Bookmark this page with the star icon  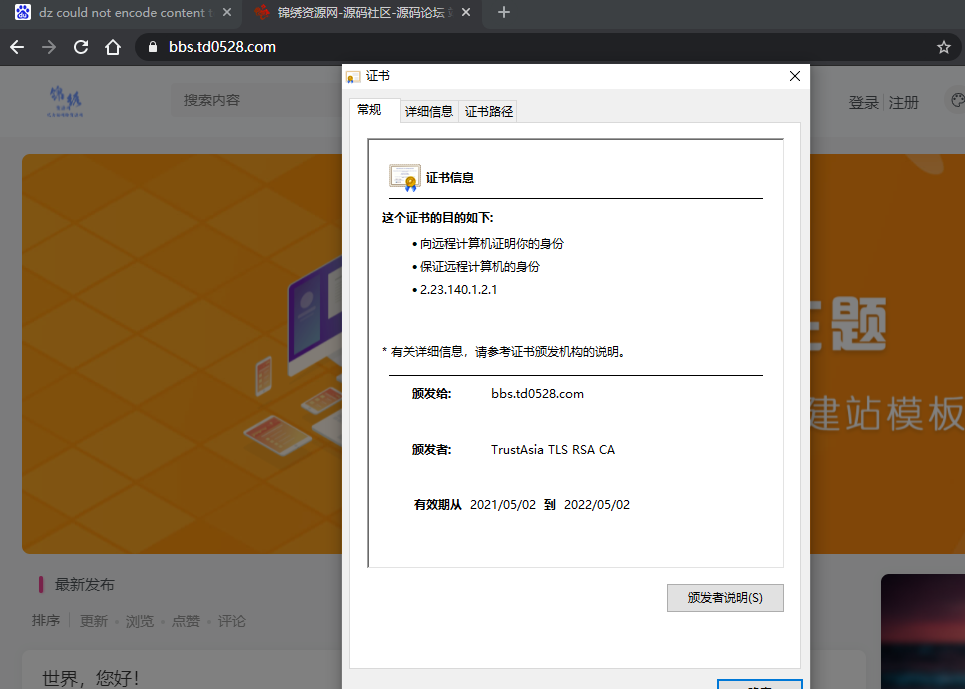pos(943,47)
